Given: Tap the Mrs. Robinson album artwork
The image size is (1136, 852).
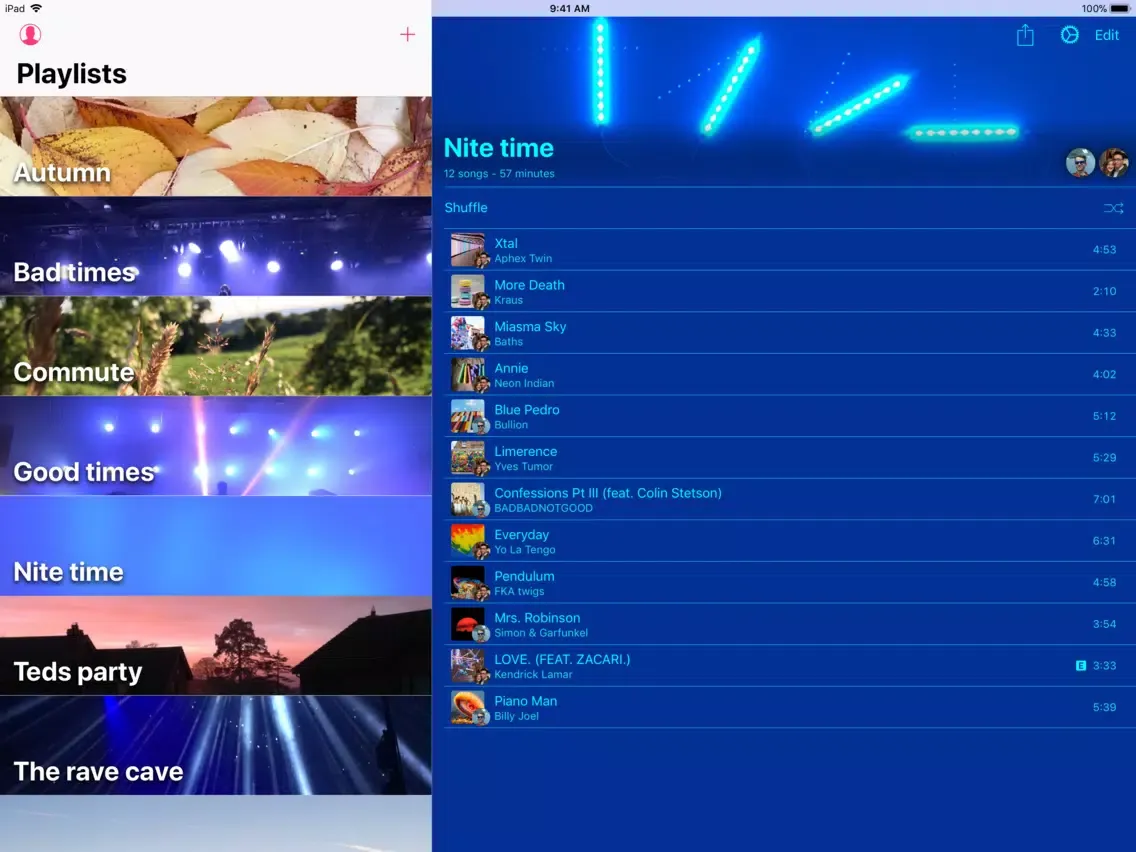Looking at the screenshot, I should click(x=468, y=625).
